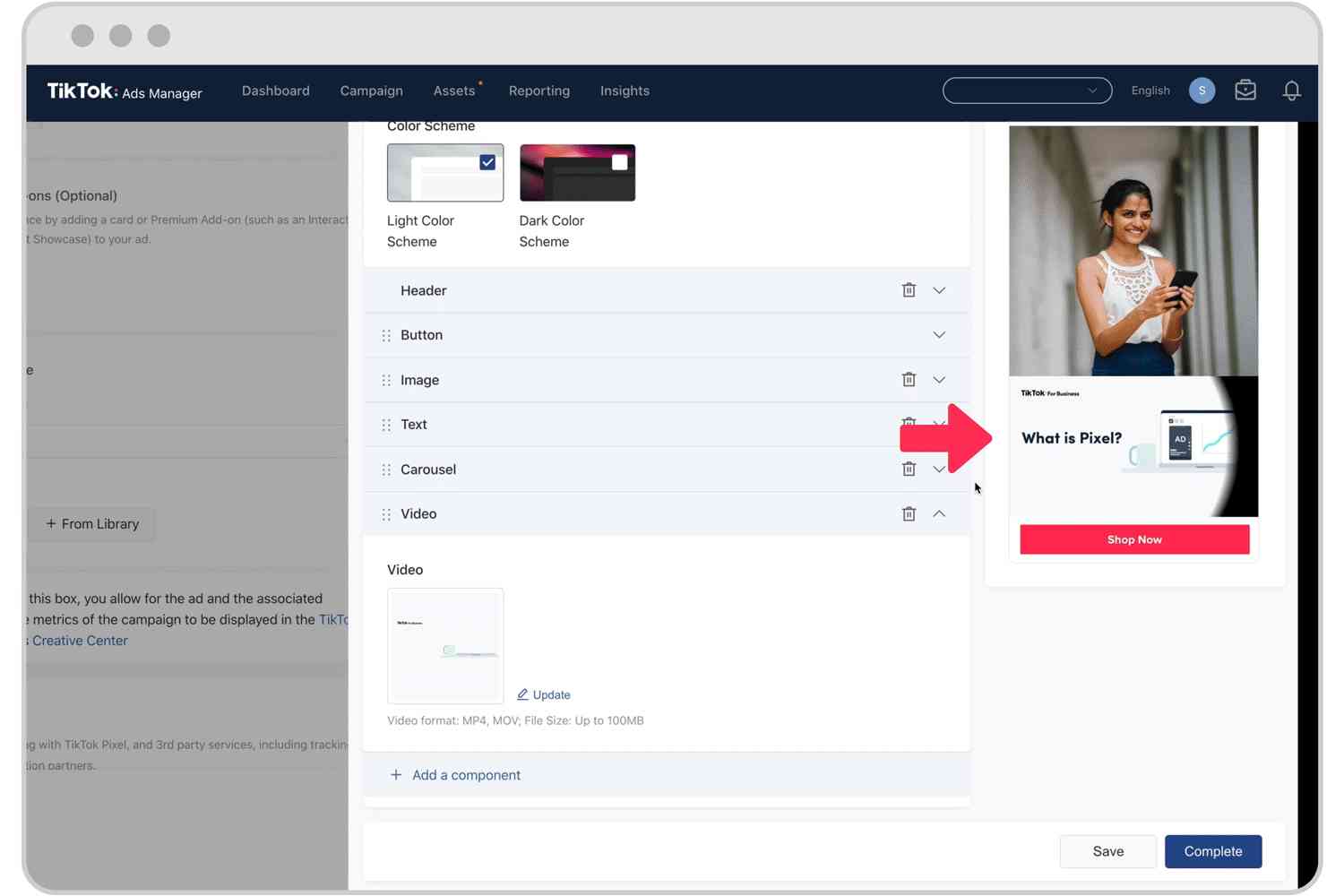Open the Reporting menu
This screenshot has height=896, width=1344.
coord(538,90)
